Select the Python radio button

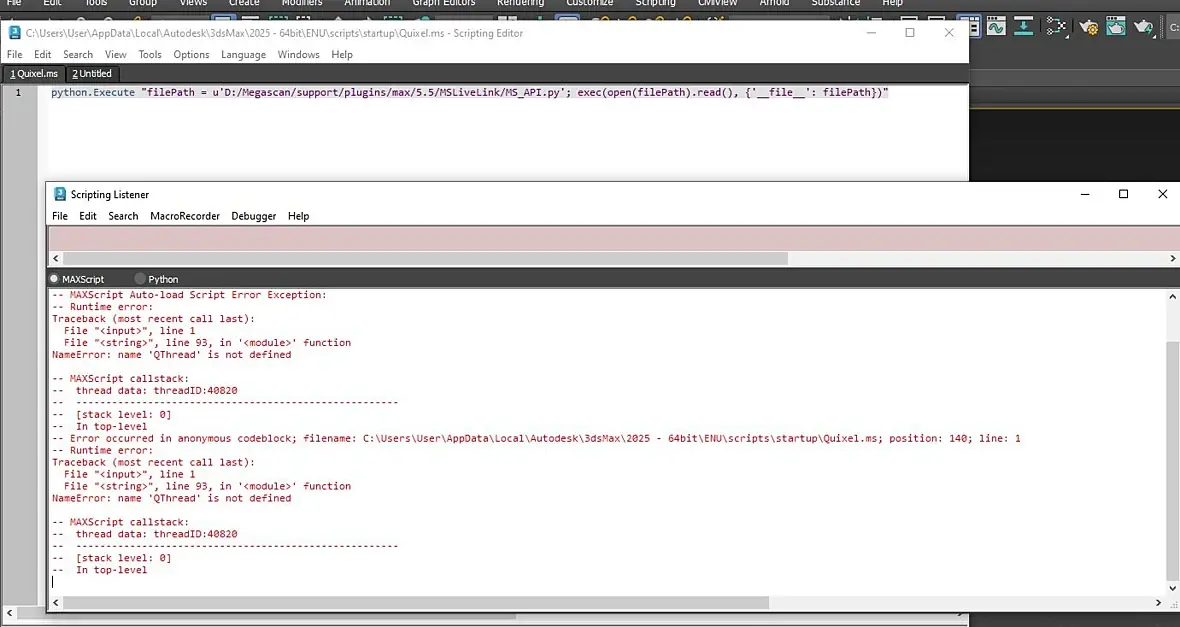[x=140, y=278]
